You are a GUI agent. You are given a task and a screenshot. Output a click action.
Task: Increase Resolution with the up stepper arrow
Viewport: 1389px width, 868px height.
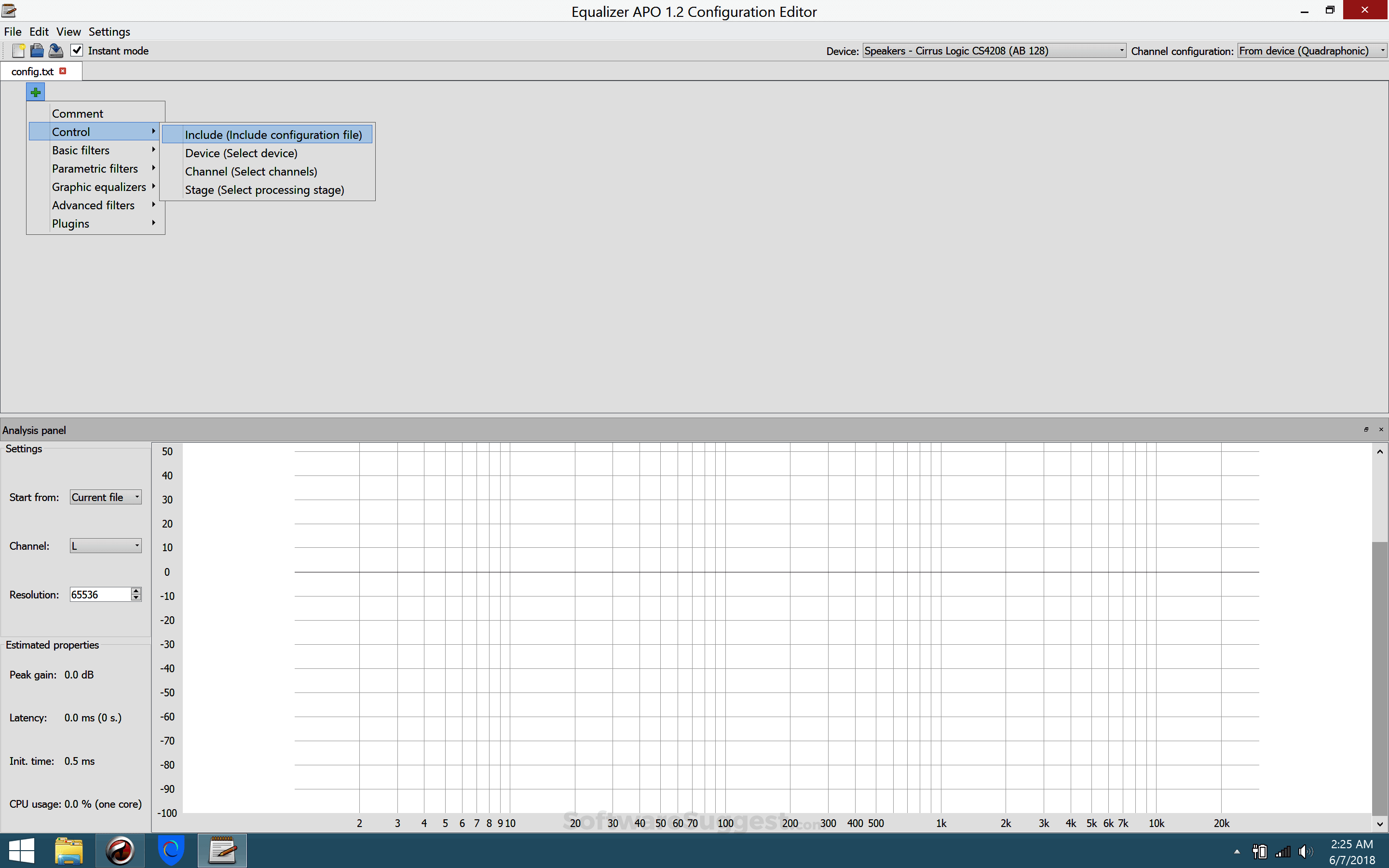click(x=136, y=591)
